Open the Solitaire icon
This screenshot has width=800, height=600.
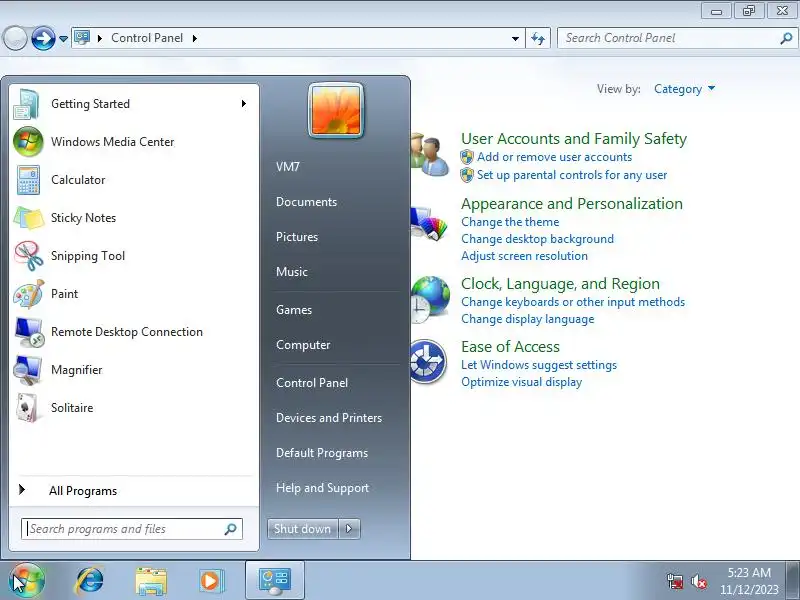[28, 408]
